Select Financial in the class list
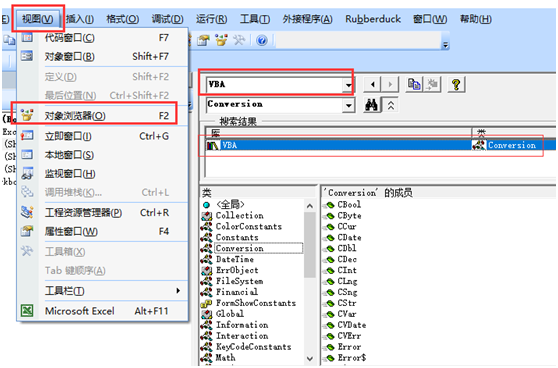The width and height of the screenshot is (558, 368). pos(237,292)
